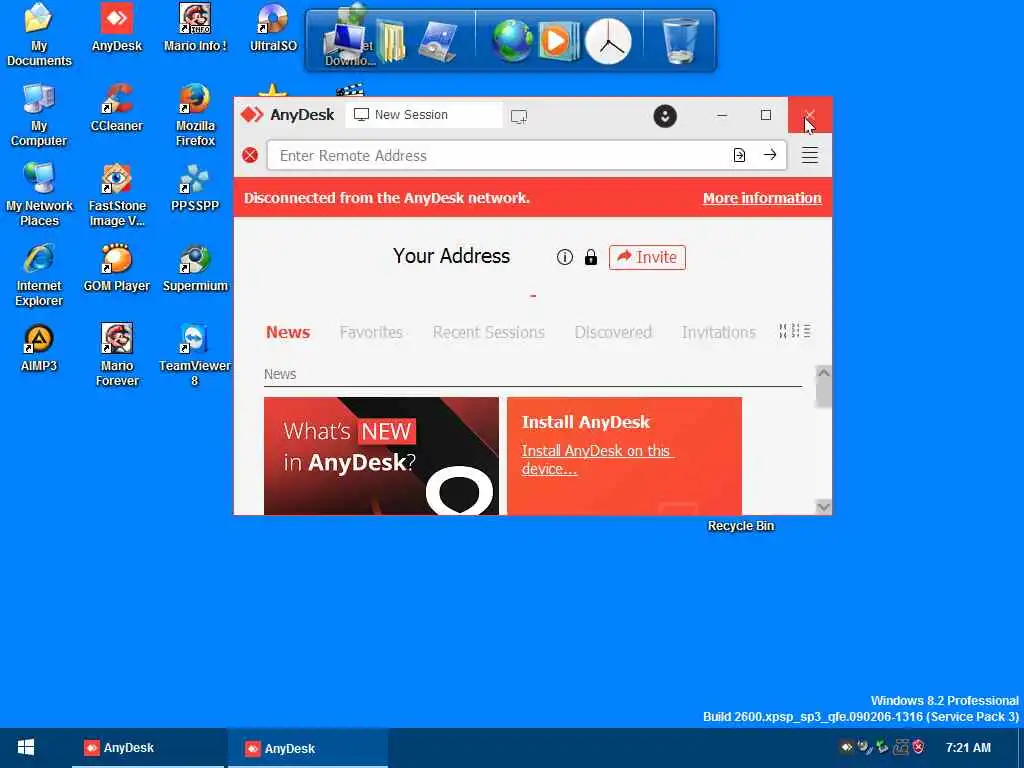Click the clock icon in the dock
1024x768 pixels.
pos(608,41)
